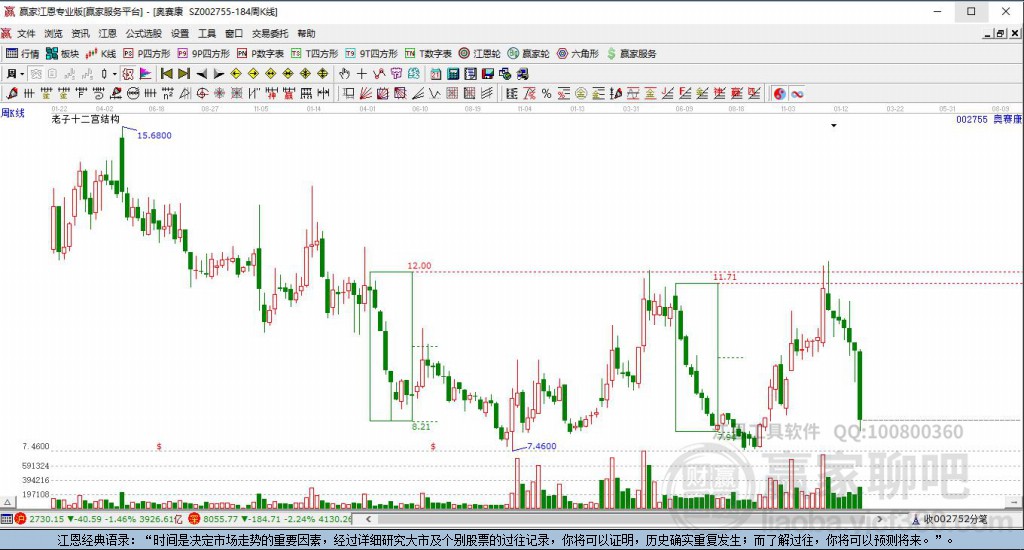Open the 9P四方形 tool
Image resolution: width=1024 pixels, height=550 pixels.
tap(204, 54)
